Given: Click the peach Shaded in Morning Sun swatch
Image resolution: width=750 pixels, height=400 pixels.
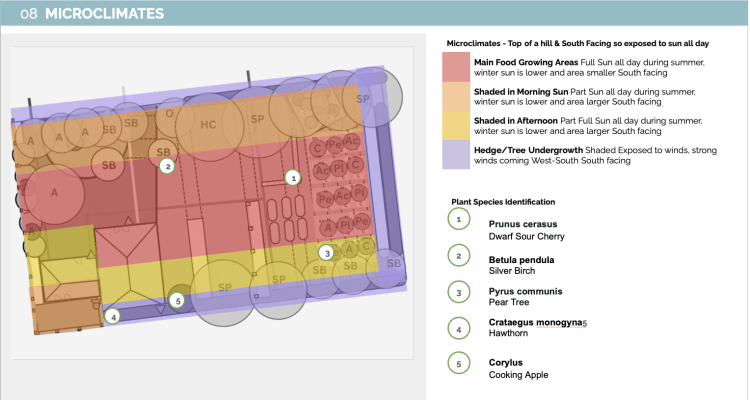Looking at the screenshot, I should 456,96.
